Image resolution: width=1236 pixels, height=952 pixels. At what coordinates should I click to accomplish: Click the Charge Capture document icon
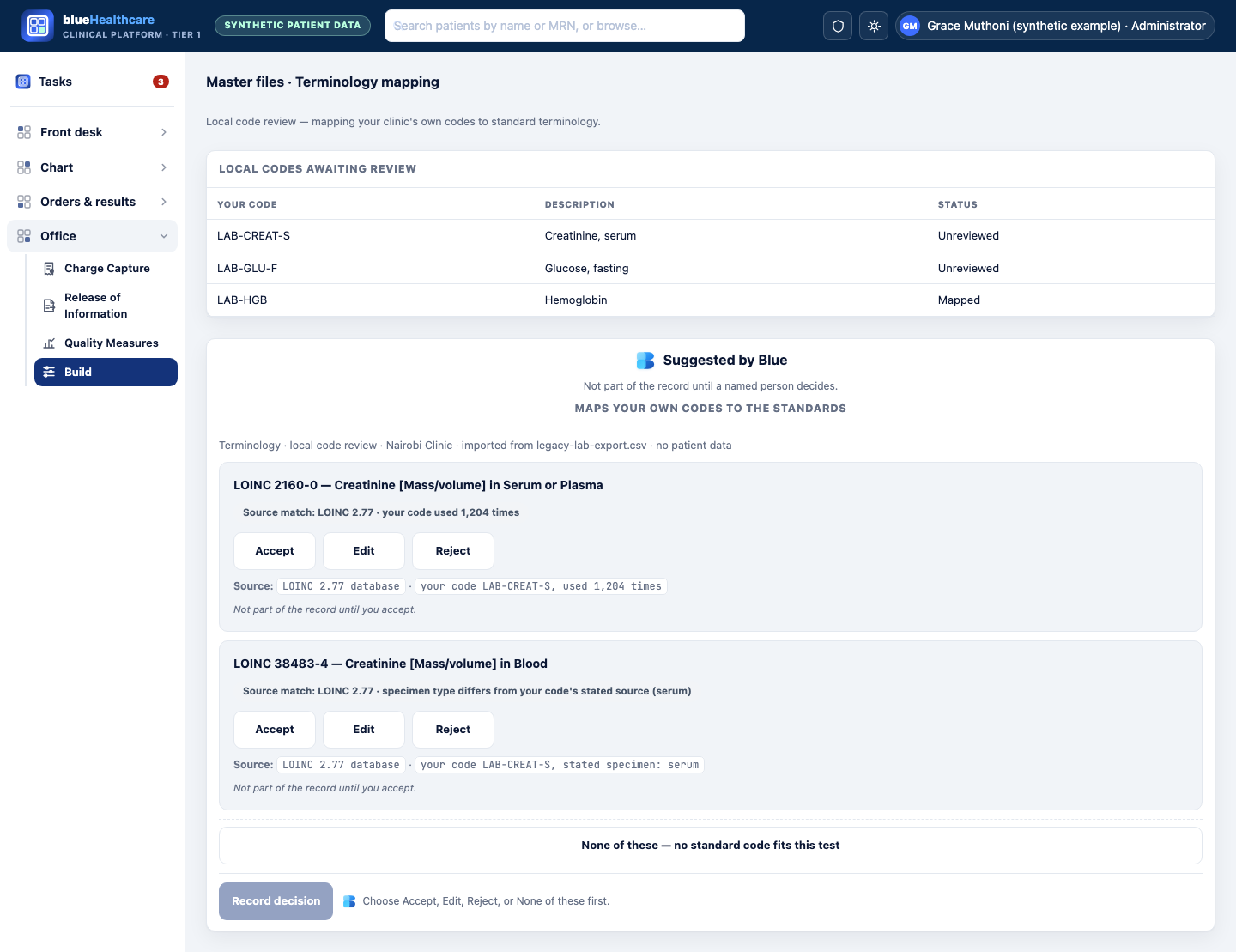coord(49,269)
